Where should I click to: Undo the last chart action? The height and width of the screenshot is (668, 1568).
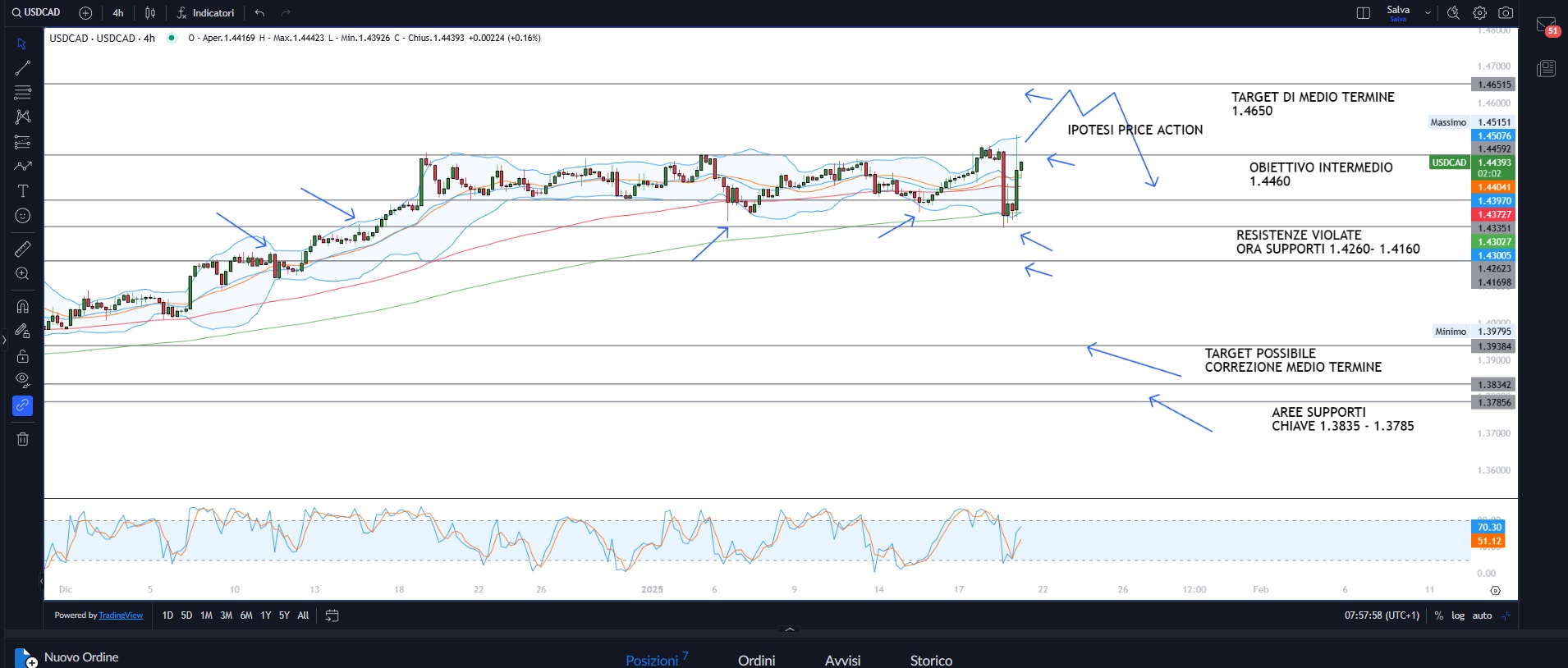coord(259,13)
